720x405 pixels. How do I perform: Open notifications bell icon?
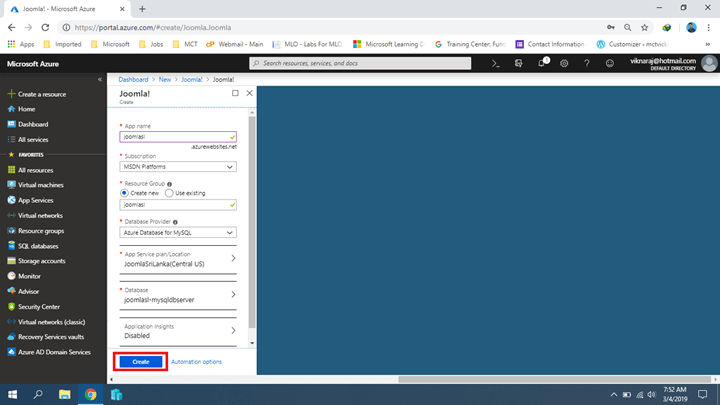[x=542, y=63]
